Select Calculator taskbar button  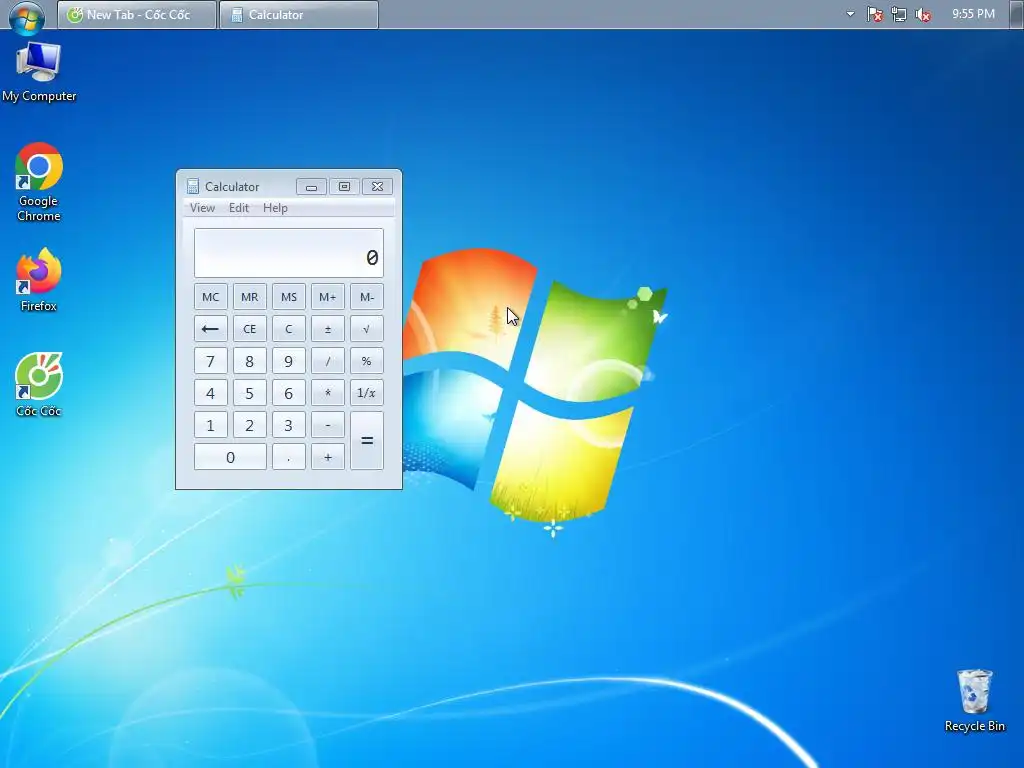(299, 14)
